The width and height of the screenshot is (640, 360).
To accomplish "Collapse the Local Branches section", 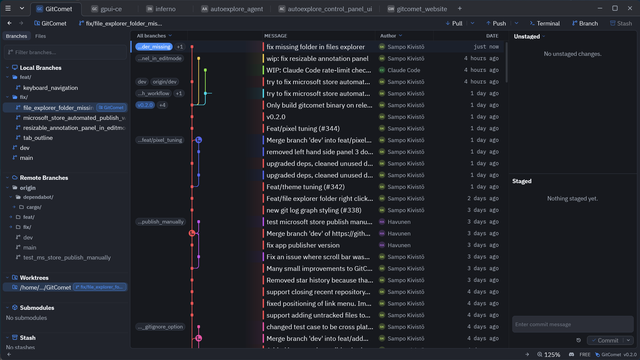I will pyautogui.click(x=7, y=68).
